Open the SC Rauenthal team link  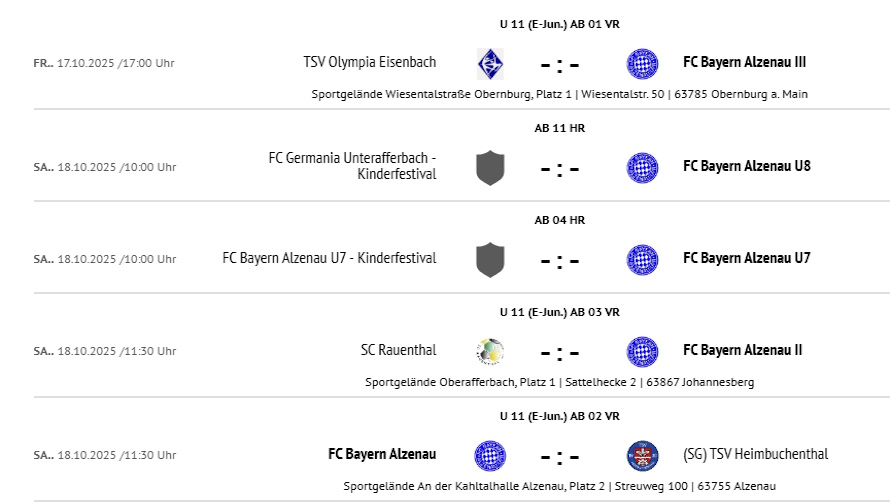tap(398, 350)
